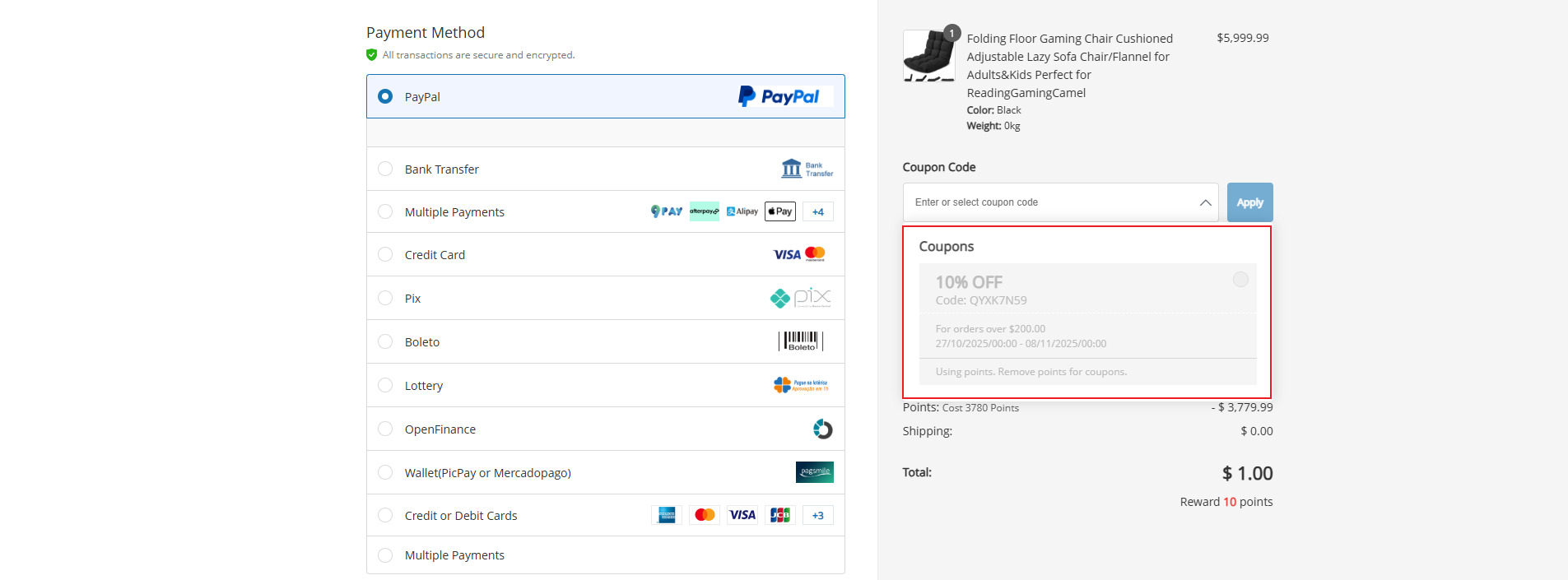This screenshot has width=1568, height=580.
Task: Select the 10% OFF coupon radio
Action: coord(1240,280)
